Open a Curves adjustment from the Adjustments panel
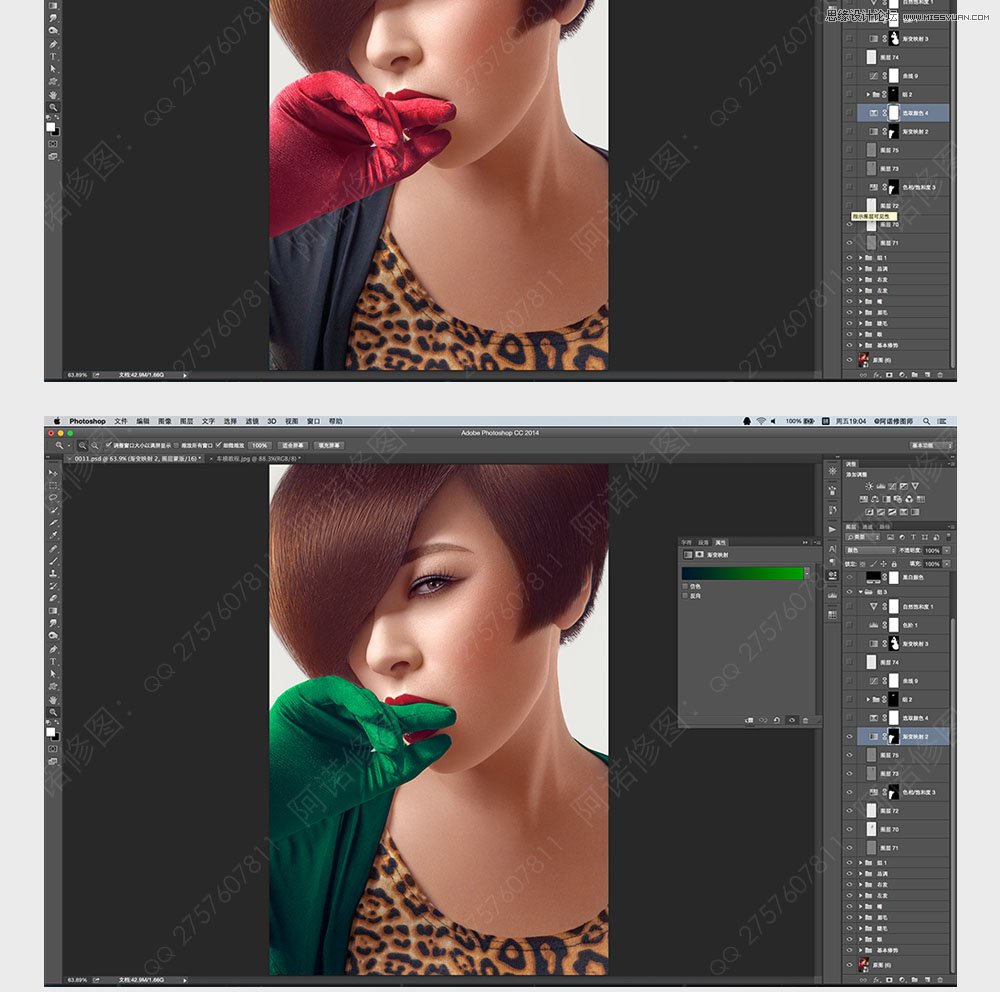 pos(892,486)
